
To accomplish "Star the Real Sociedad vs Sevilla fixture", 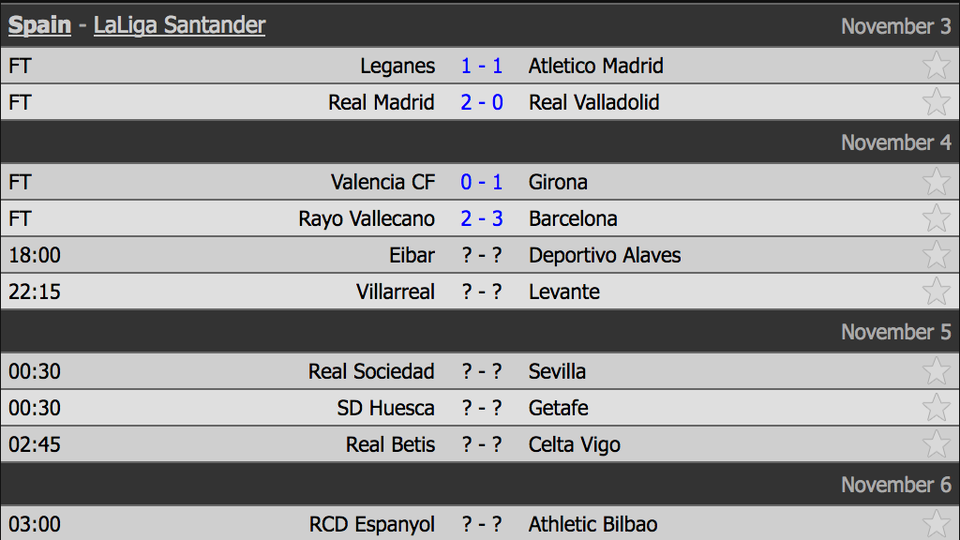I will pos(936,371).
